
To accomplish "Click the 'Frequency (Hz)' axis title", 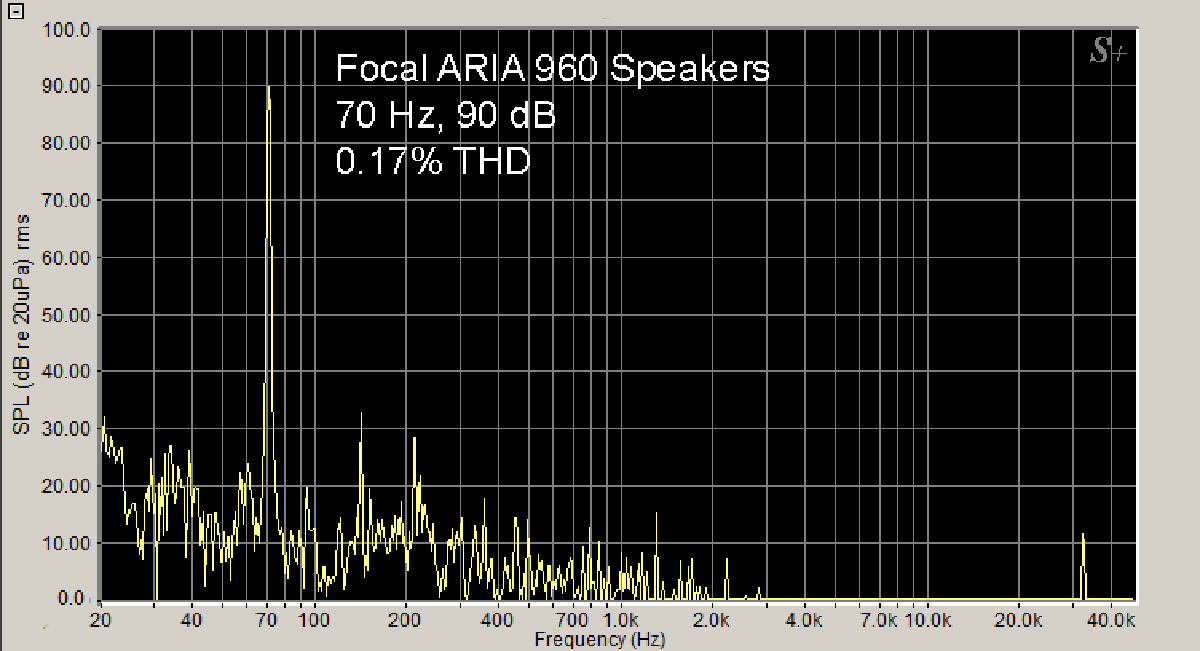I will pyautogui.click(x=599, y=639).
